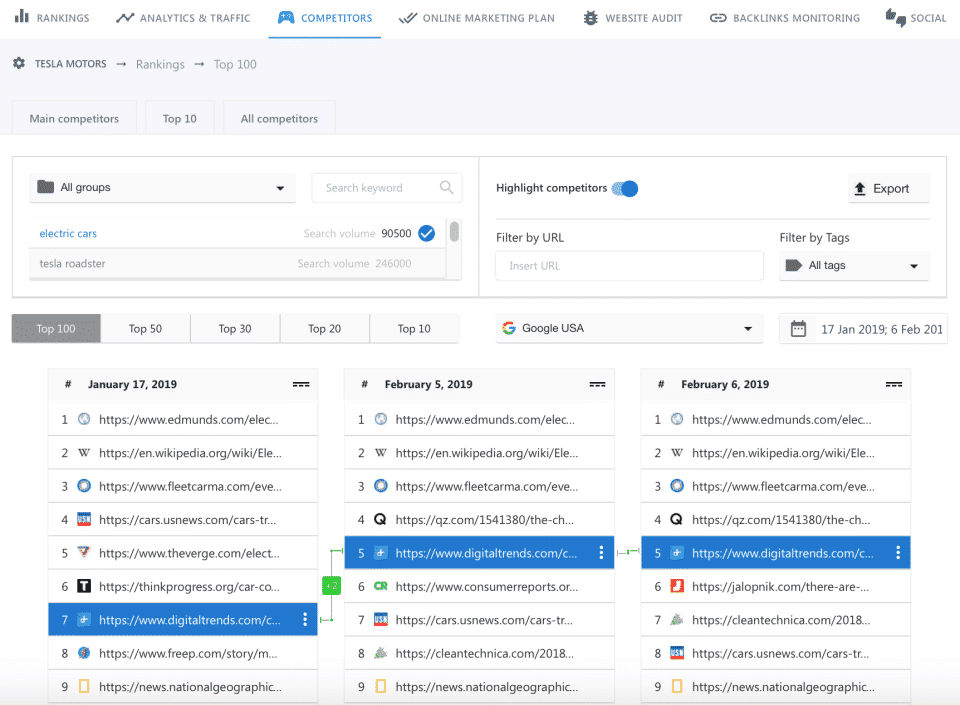Expand the All groups dropdown
This screenshot has height=705, width=960.
[162, 188]
